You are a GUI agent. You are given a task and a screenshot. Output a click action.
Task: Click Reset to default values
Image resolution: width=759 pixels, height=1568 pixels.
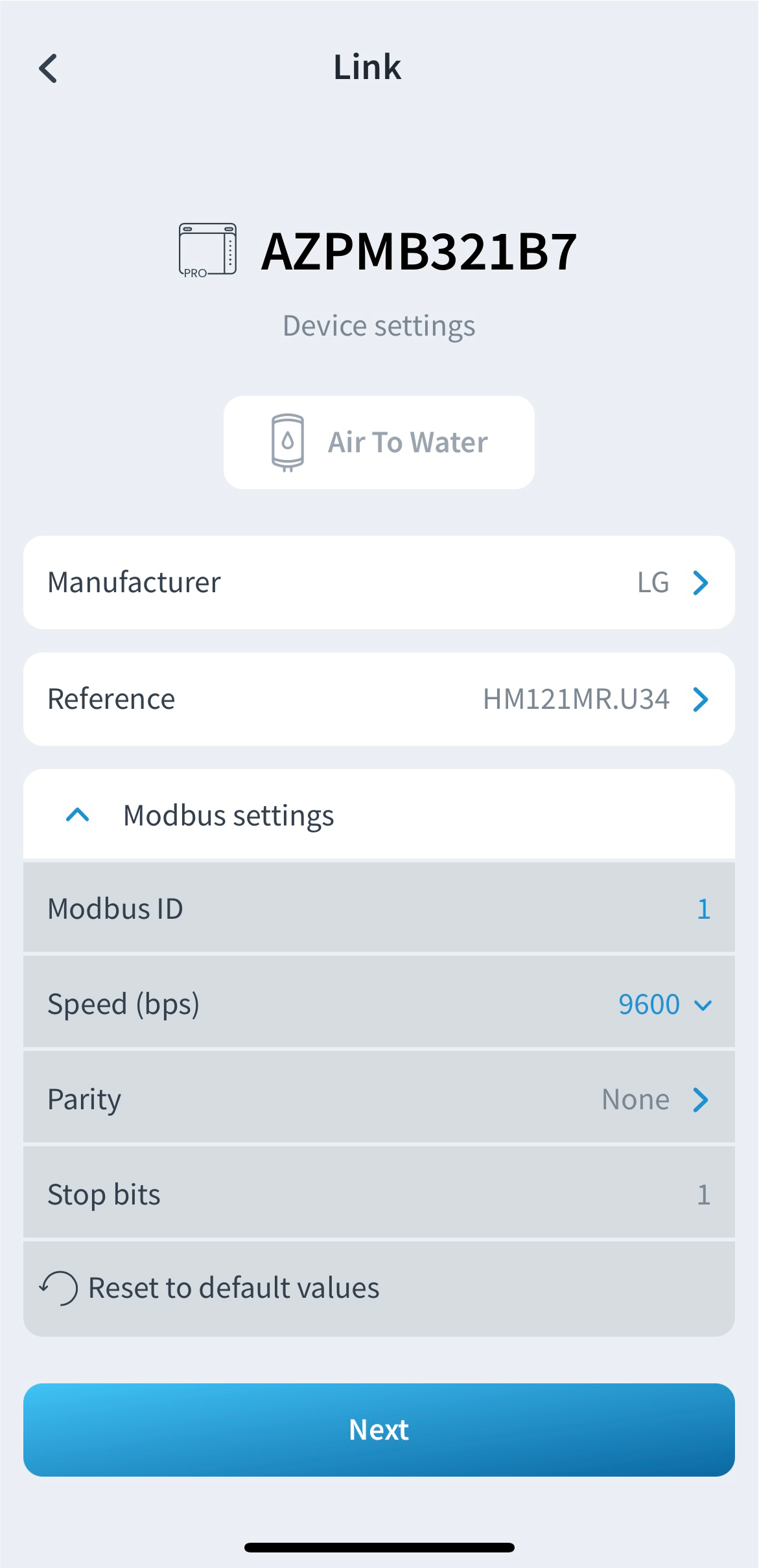pyautogui.click(x=233, y=1287)
